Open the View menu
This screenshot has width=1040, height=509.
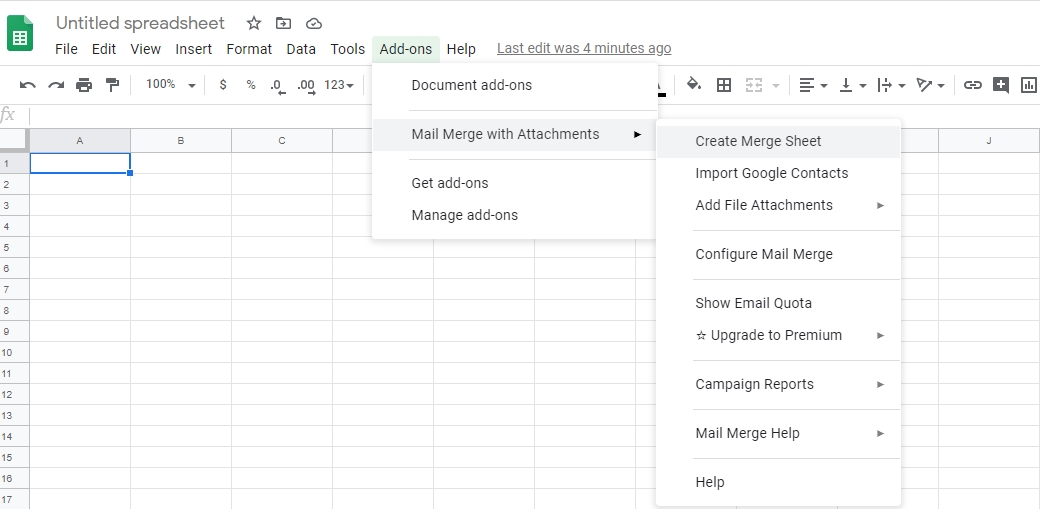pos(145,49)
